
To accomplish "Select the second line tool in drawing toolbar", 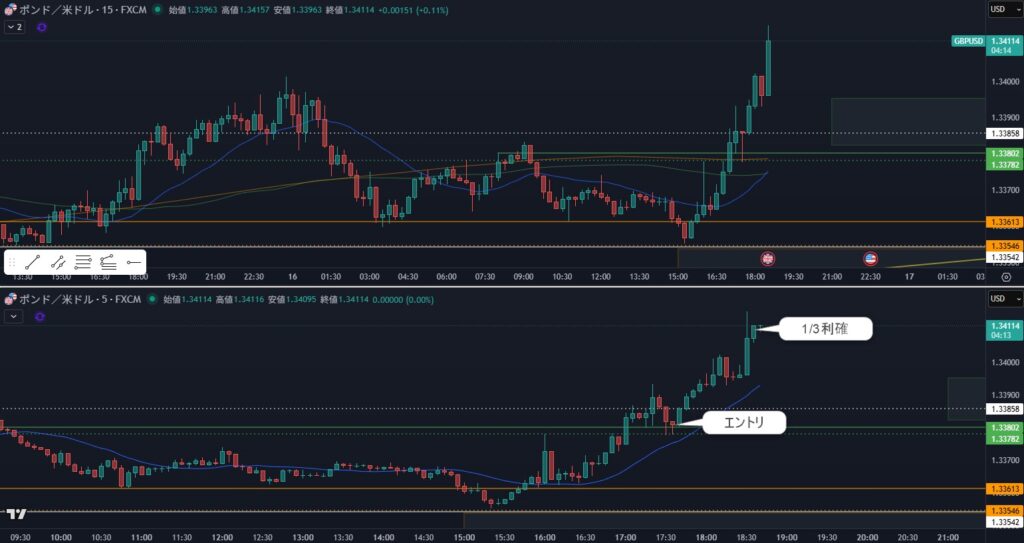I will coord(58,263).
